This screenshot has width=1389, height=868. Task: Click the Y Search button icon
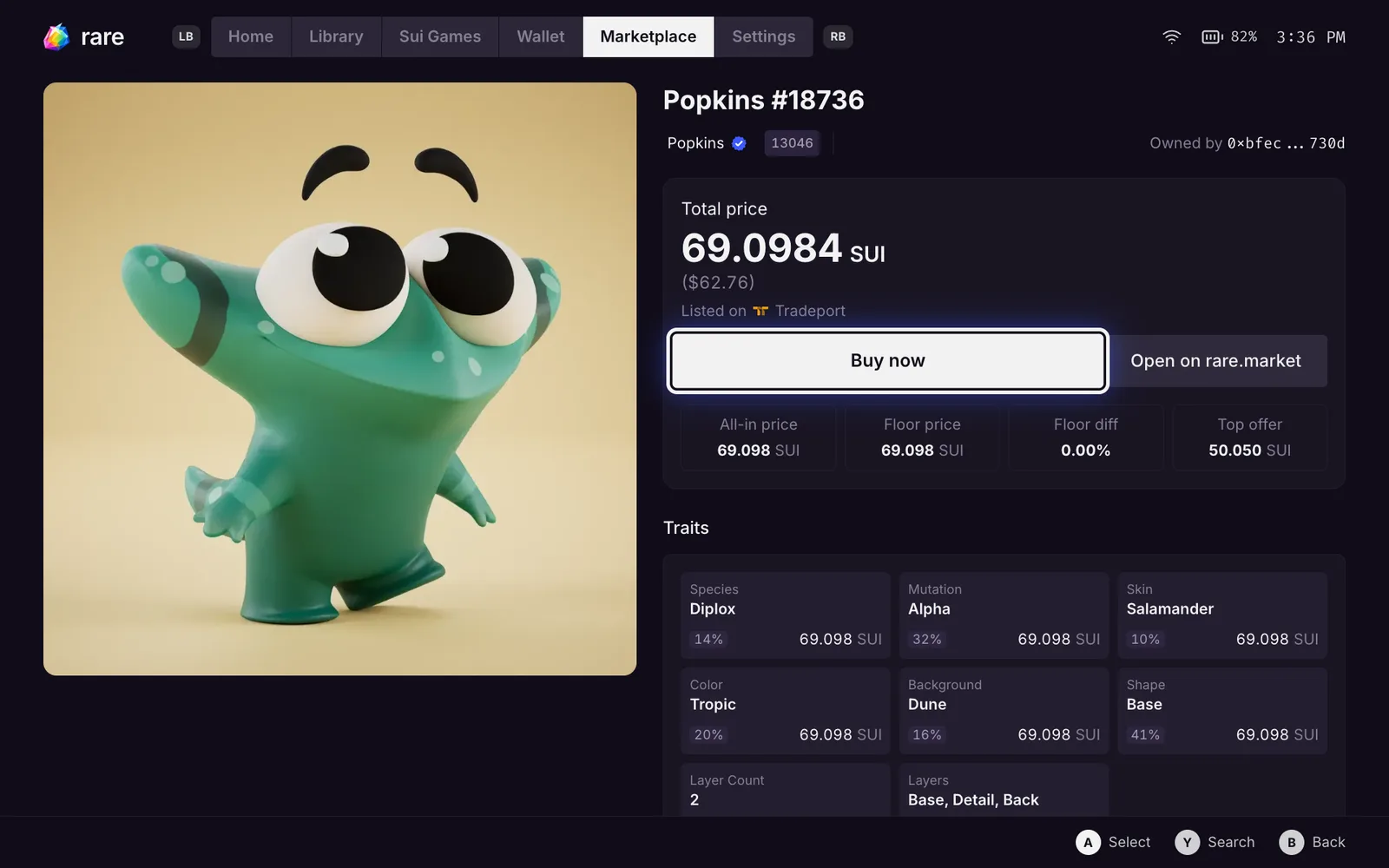[1188, 842]
